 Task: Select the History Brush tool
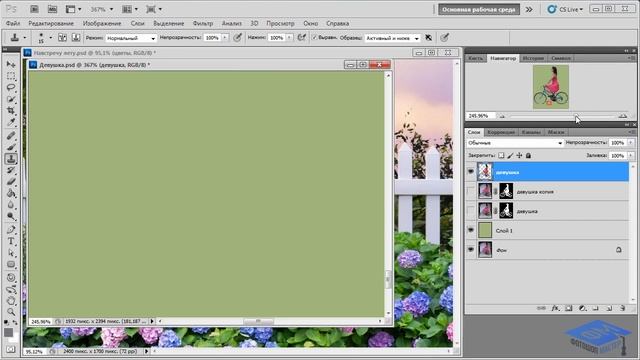[11, 170]
